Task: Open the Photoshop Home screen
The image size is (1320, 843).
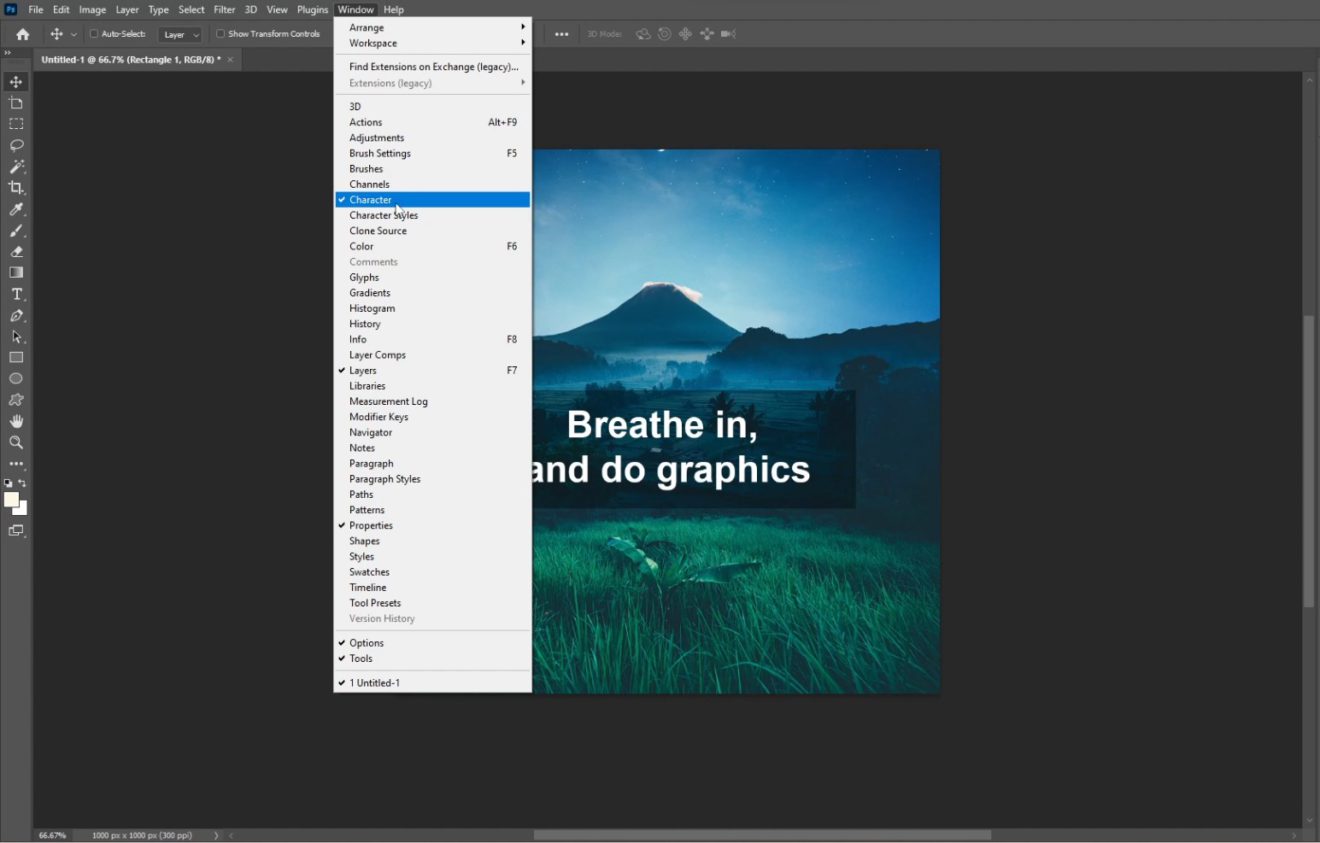Action: (x=21, y=33)
